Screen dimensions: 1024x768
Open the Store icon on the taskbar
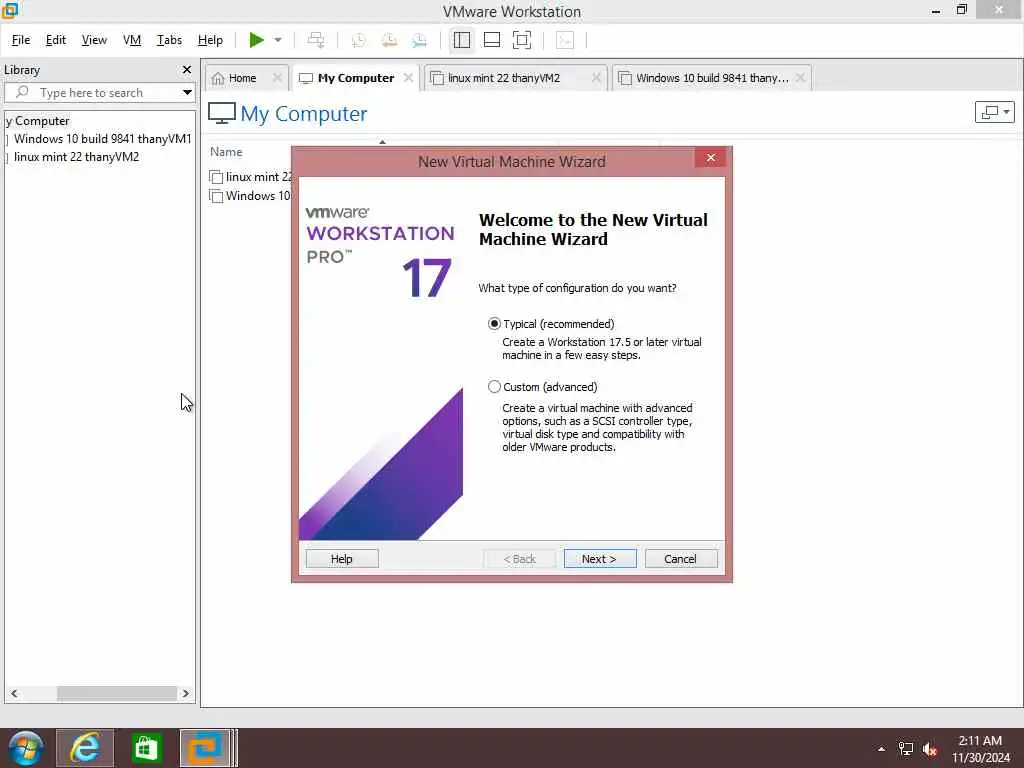click(x=146, y=748)
